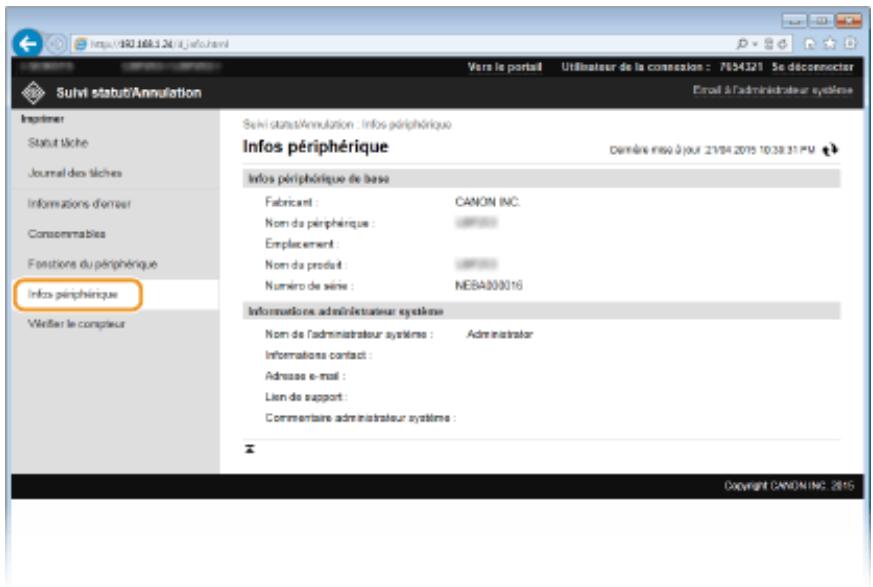Click the Emplacement label

coord(302,244)
